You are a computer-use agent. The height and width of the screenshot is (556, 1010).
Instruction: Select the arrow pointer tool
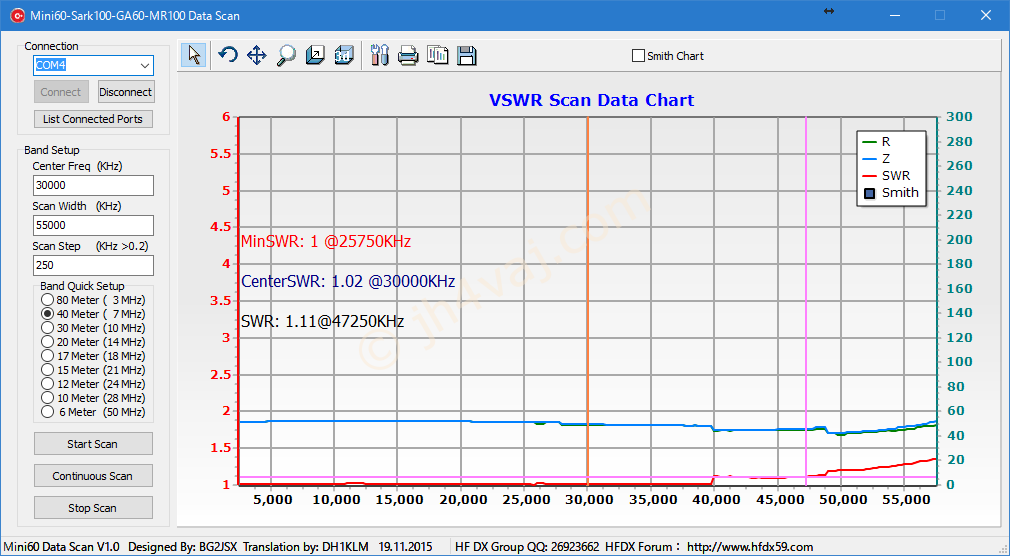(194, 55)
